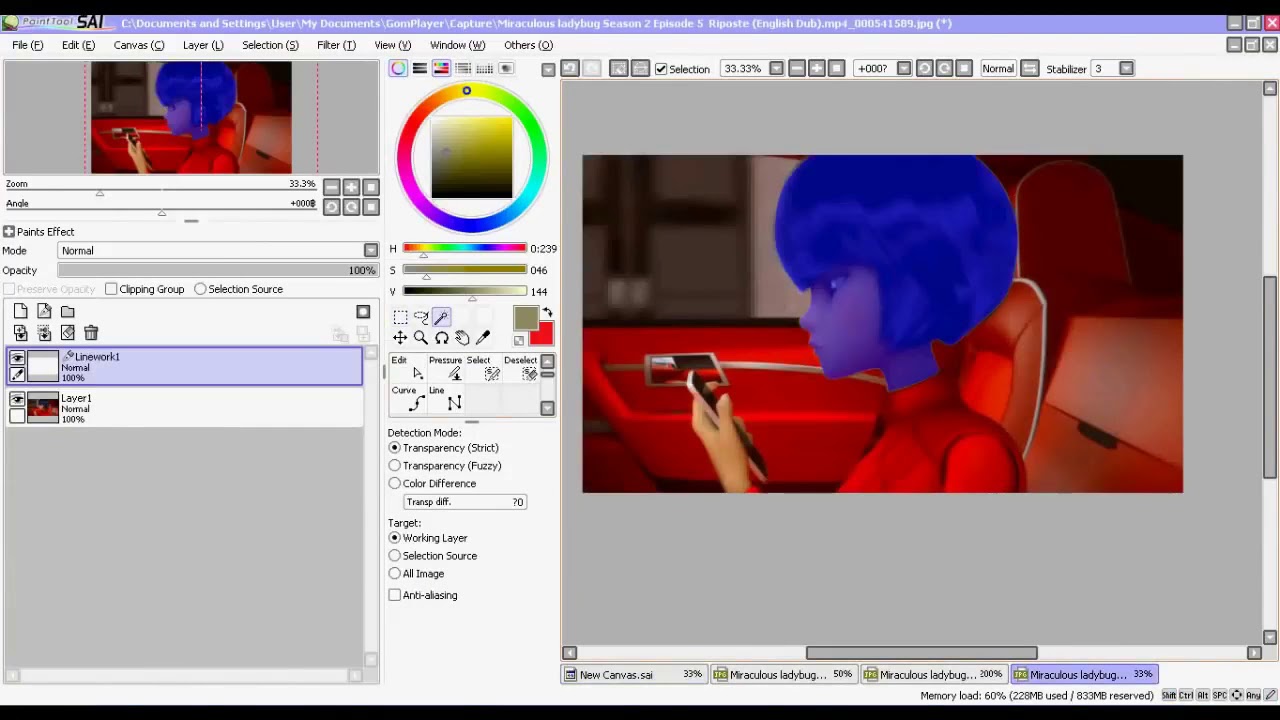Open the color panel options dropdown arrow
1280x720 pixels.
[x=548, y=69]
